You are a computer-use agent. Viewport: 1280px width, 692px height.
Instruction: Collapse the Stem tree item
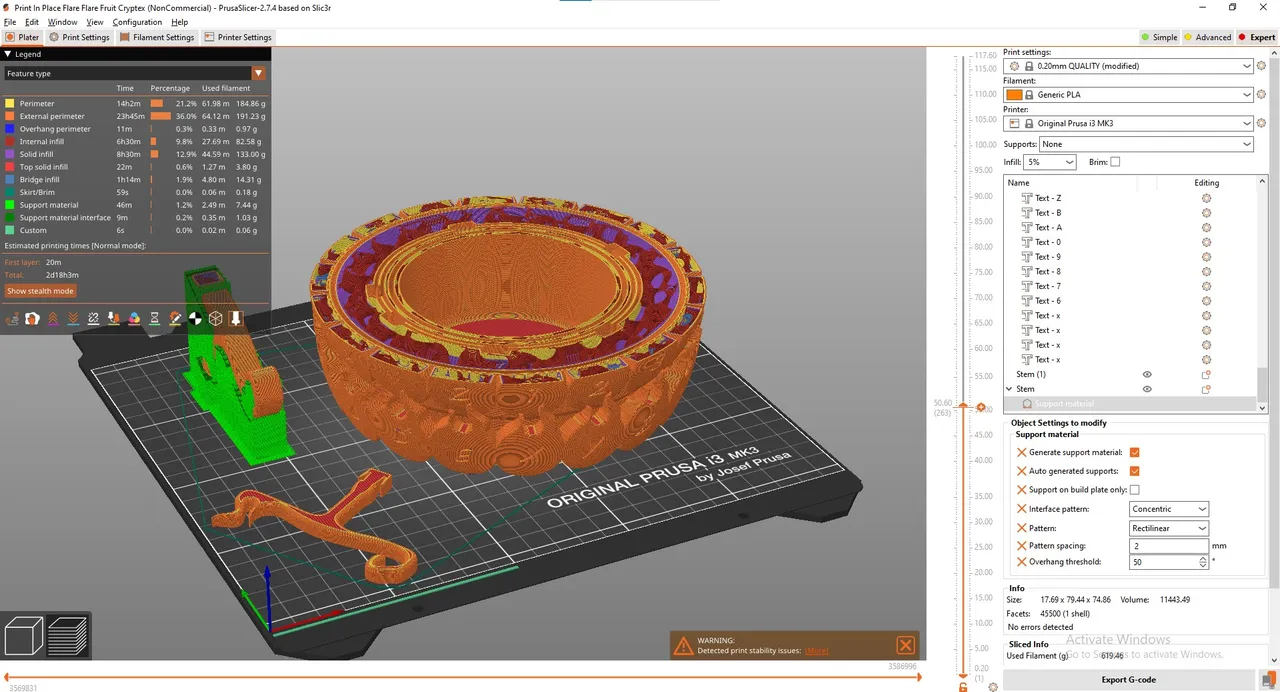pyautogui.click(x=1010, y=389)
